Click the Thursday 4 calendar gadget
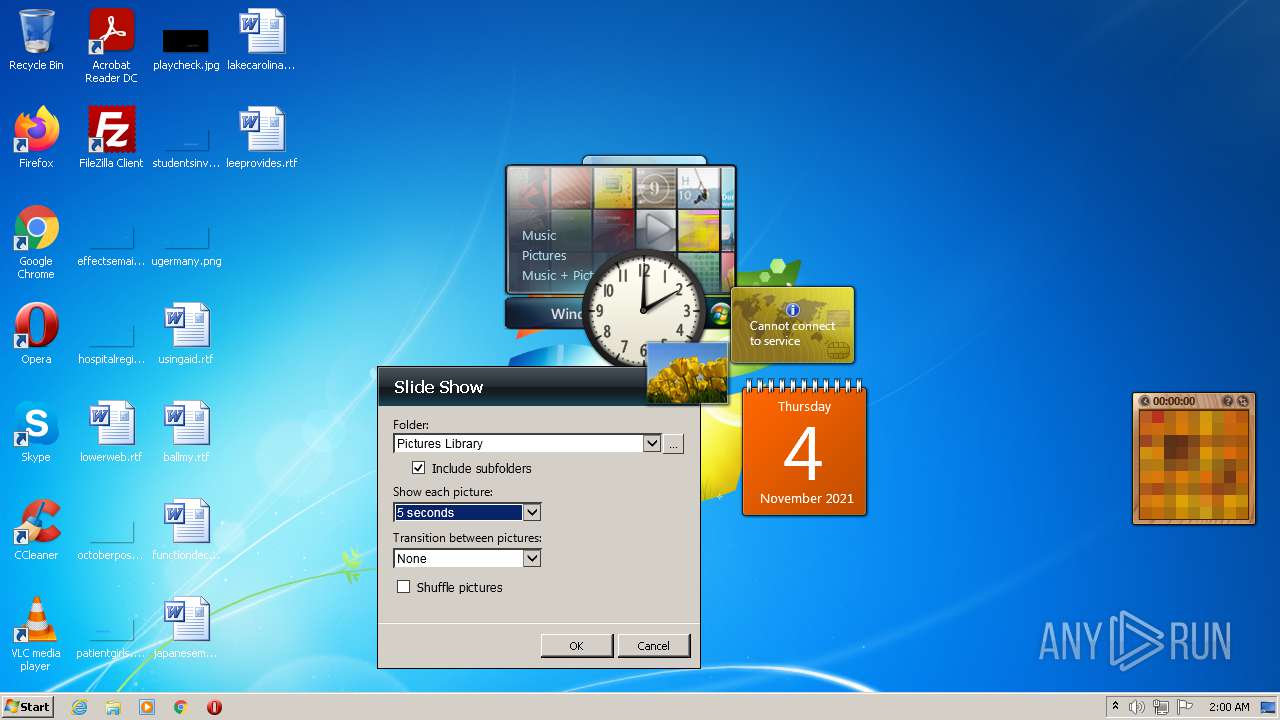Image resolution: width=1280 pixels, height=720 pixels. pos(804,448)
